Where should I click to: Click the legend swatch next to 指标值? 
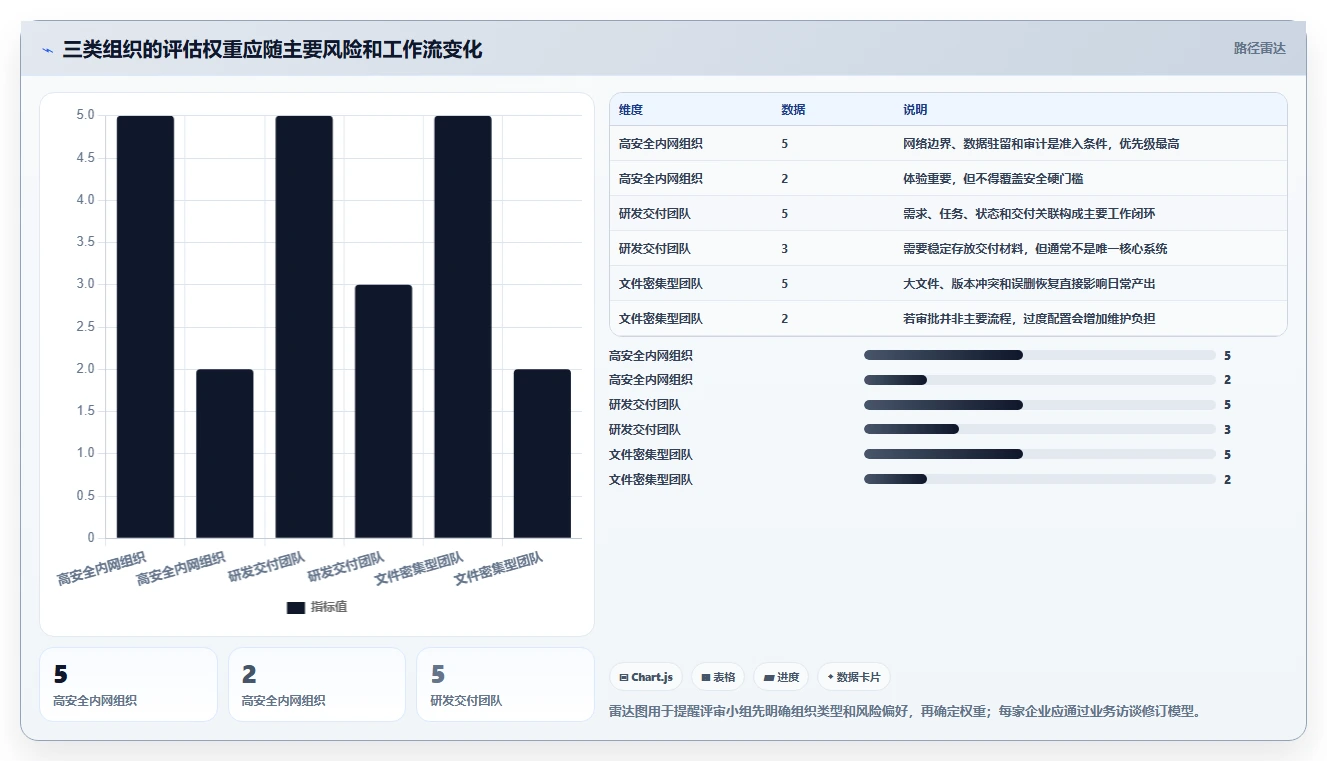click(x=295, y=607)
